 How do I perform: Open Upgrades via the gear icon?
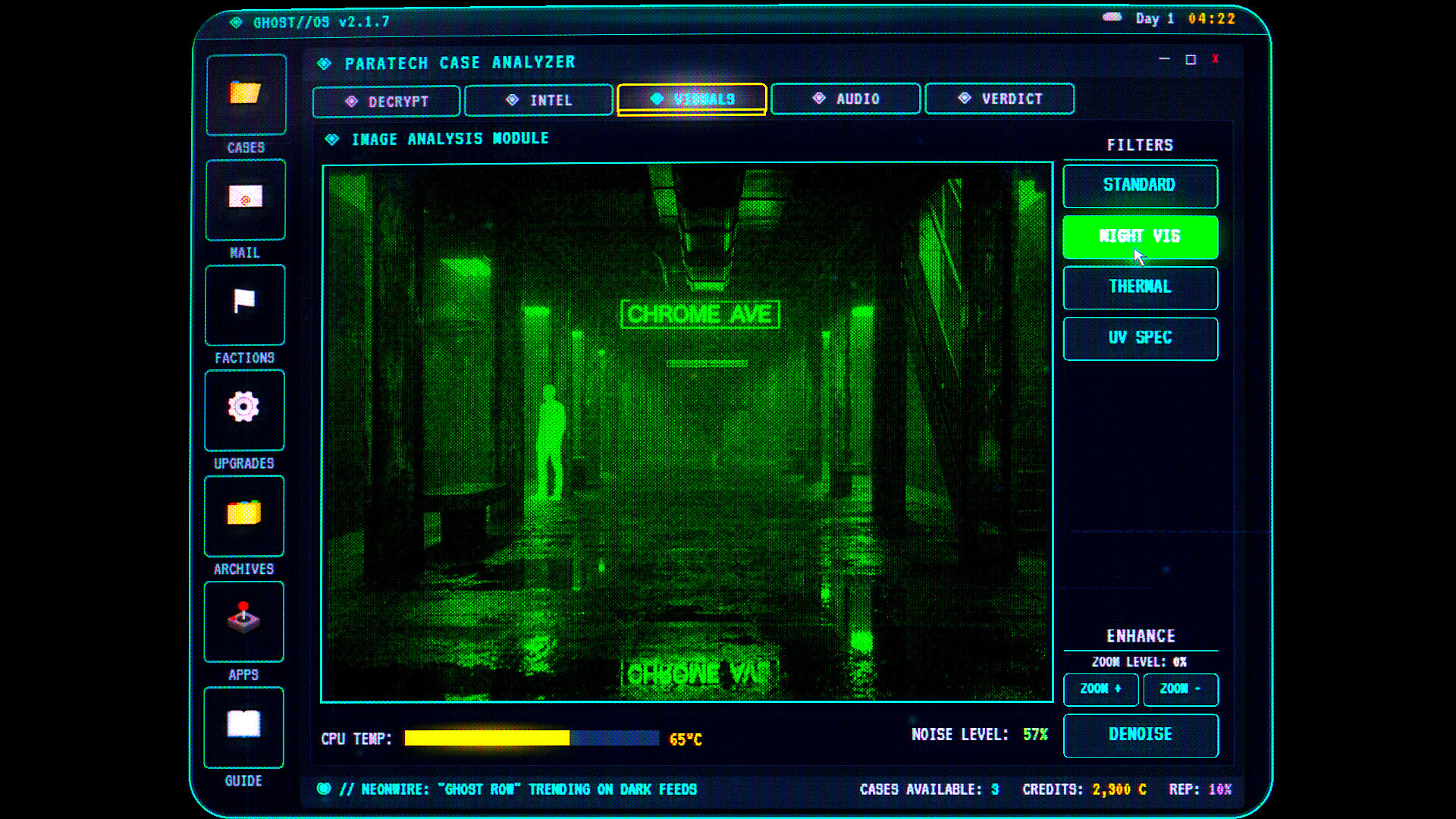point(244,409)
